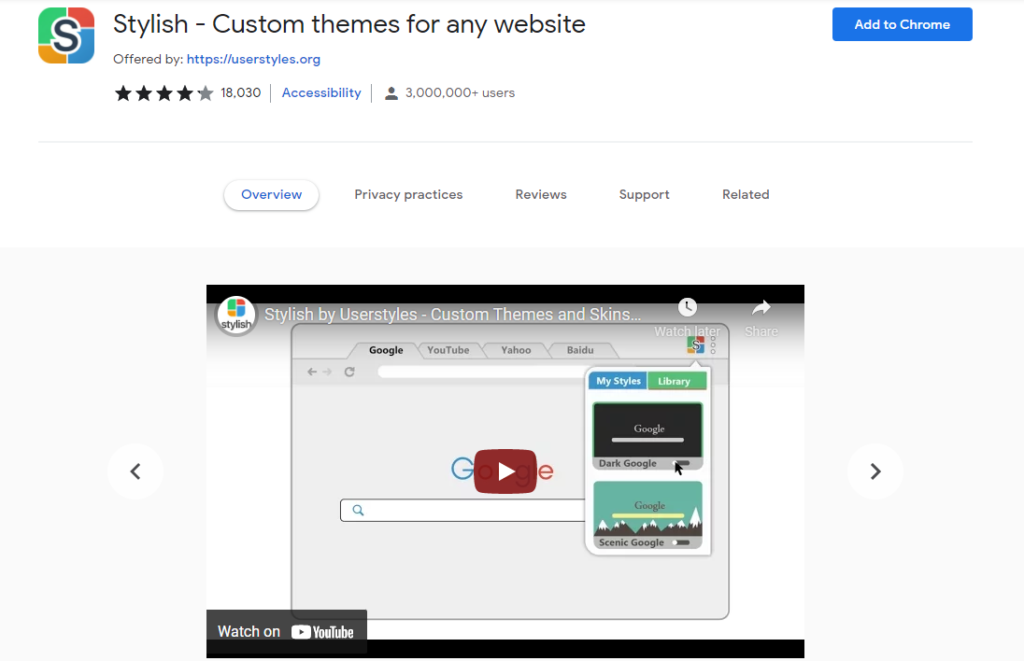Click the Watch later clock icon

[687, 308]
